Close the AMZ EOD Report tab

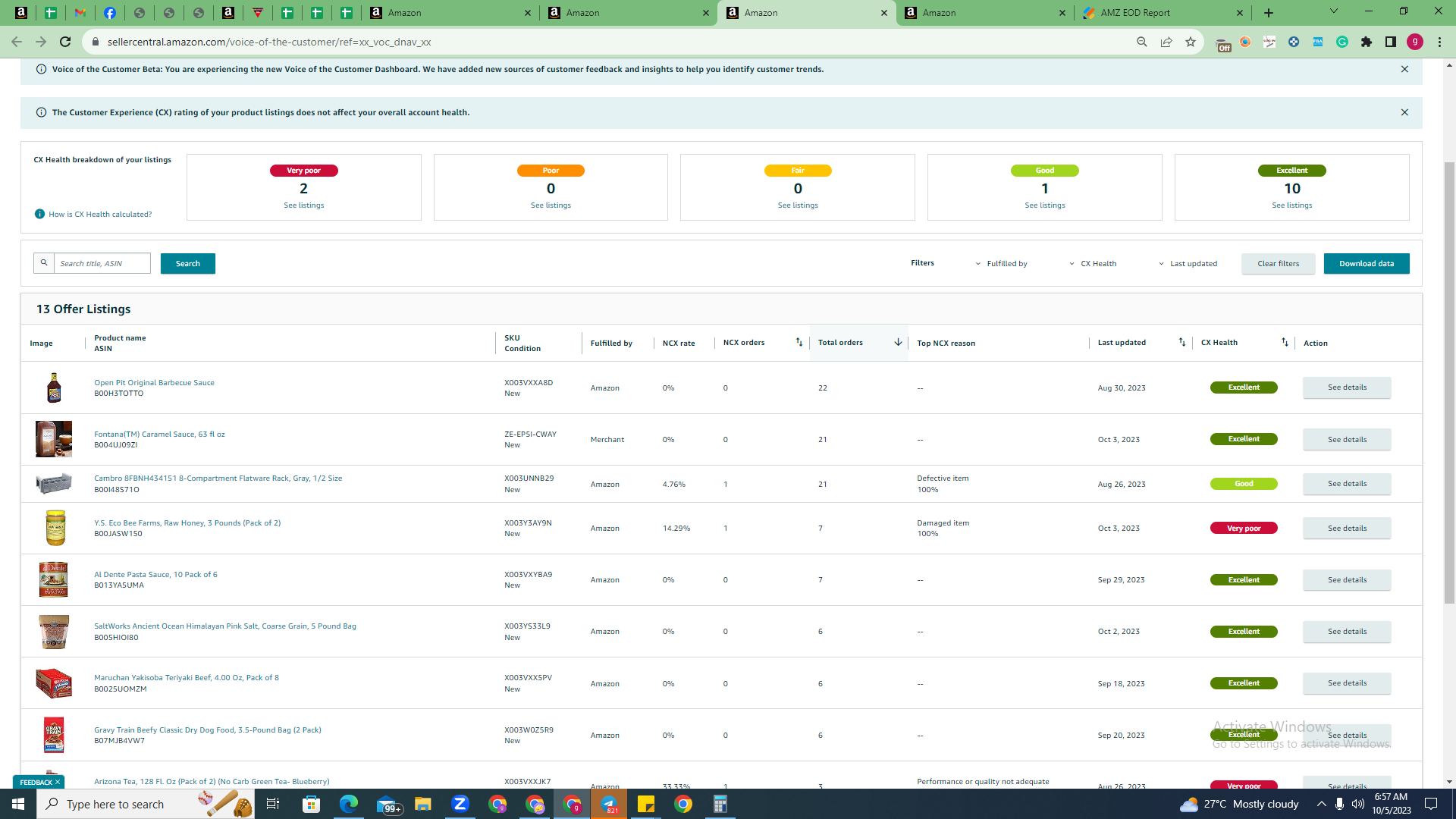(x=1240, y=13)
